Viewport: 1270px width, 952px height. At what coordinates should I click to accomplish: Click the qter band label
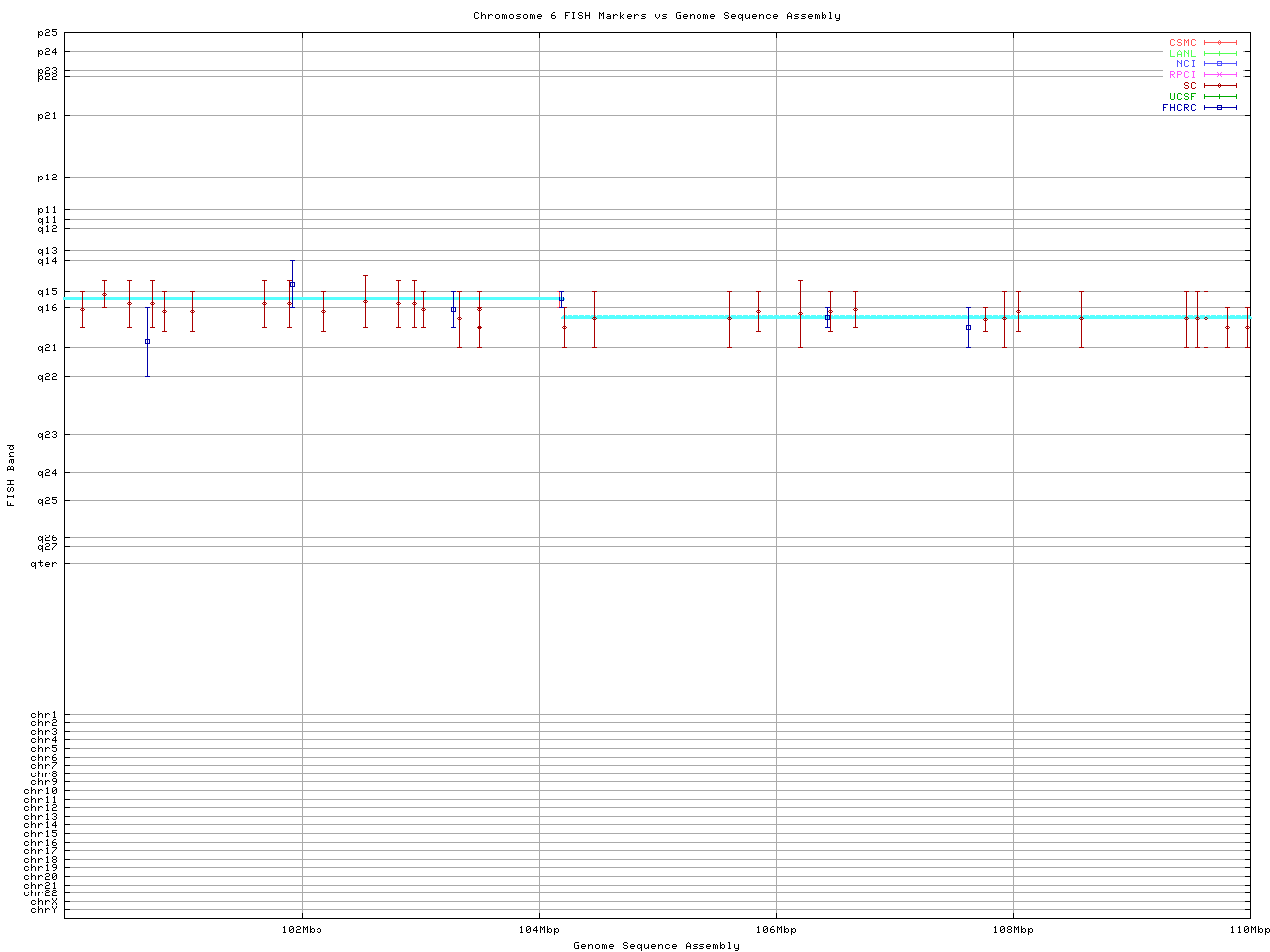(44, 564)
